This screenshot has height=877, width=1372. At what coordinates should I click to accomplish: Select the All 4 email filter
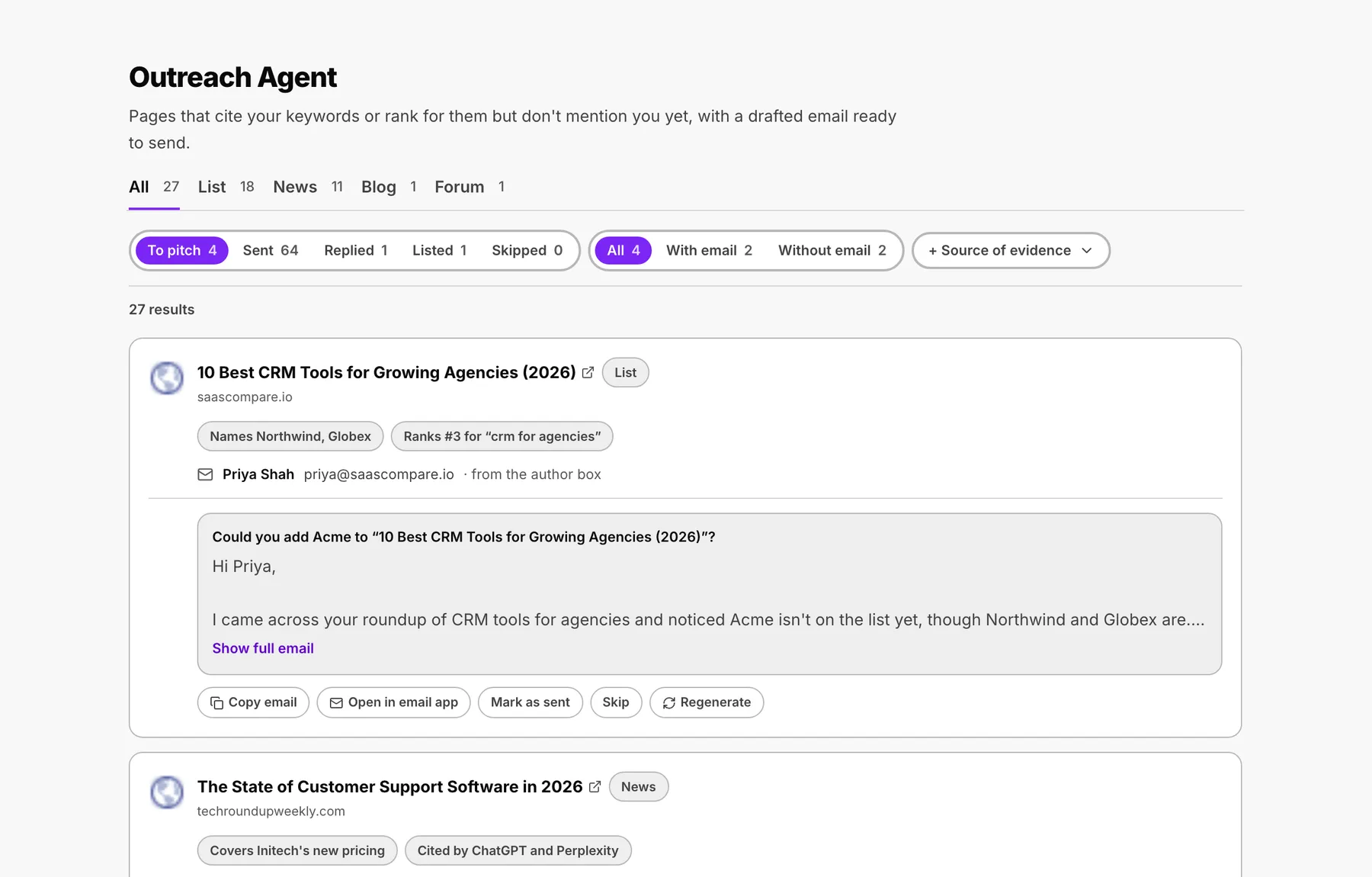[x=623, y=250]
